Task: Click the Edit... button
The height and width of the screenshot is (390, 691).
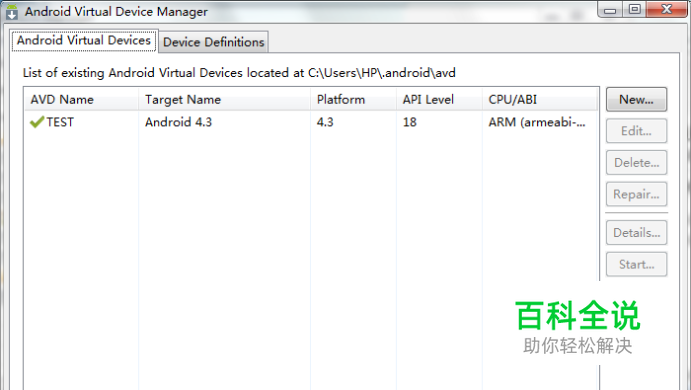Action: pos(636,131)
